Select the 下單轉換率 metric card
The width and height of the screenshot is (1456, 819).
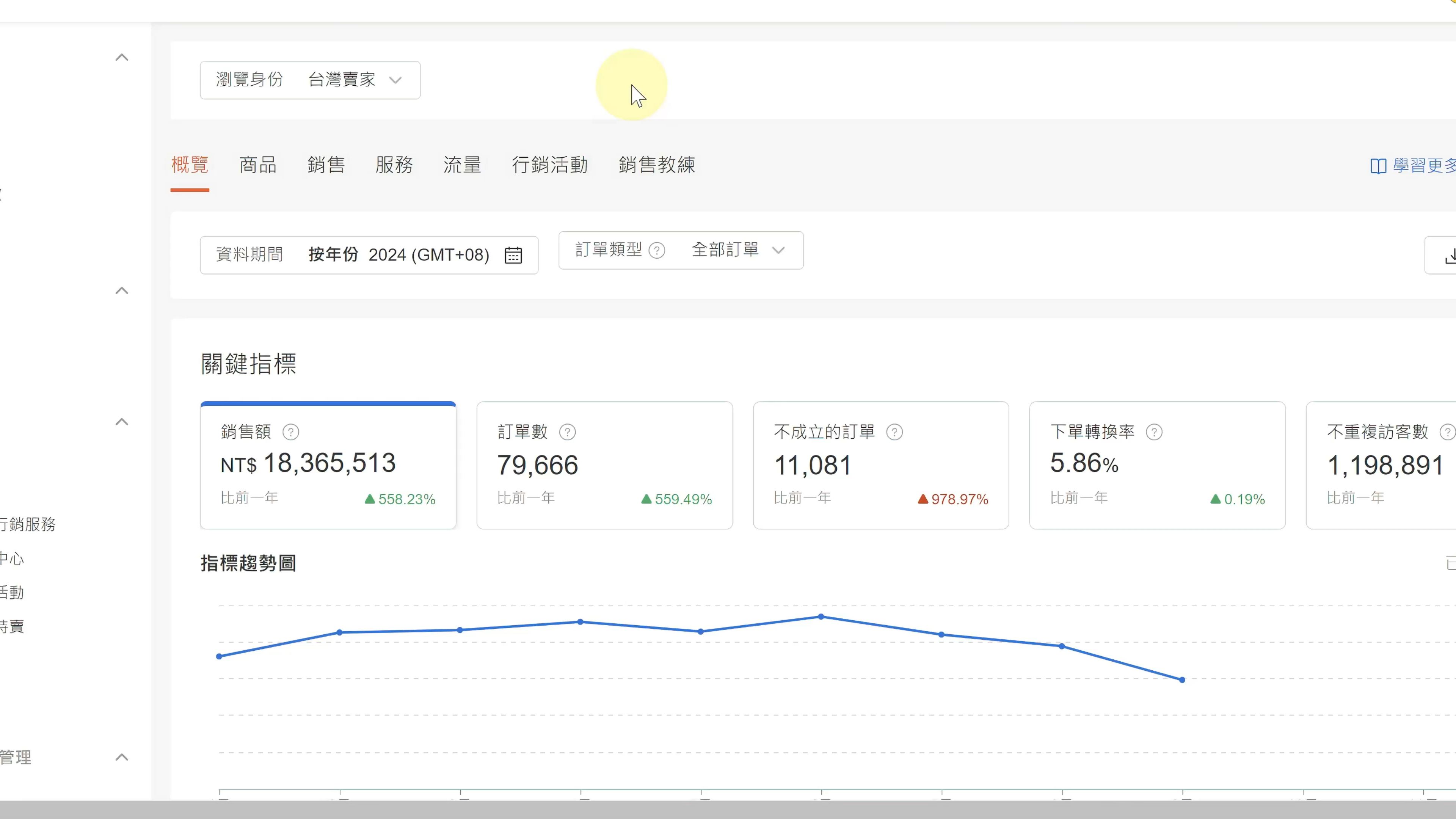1157,465
